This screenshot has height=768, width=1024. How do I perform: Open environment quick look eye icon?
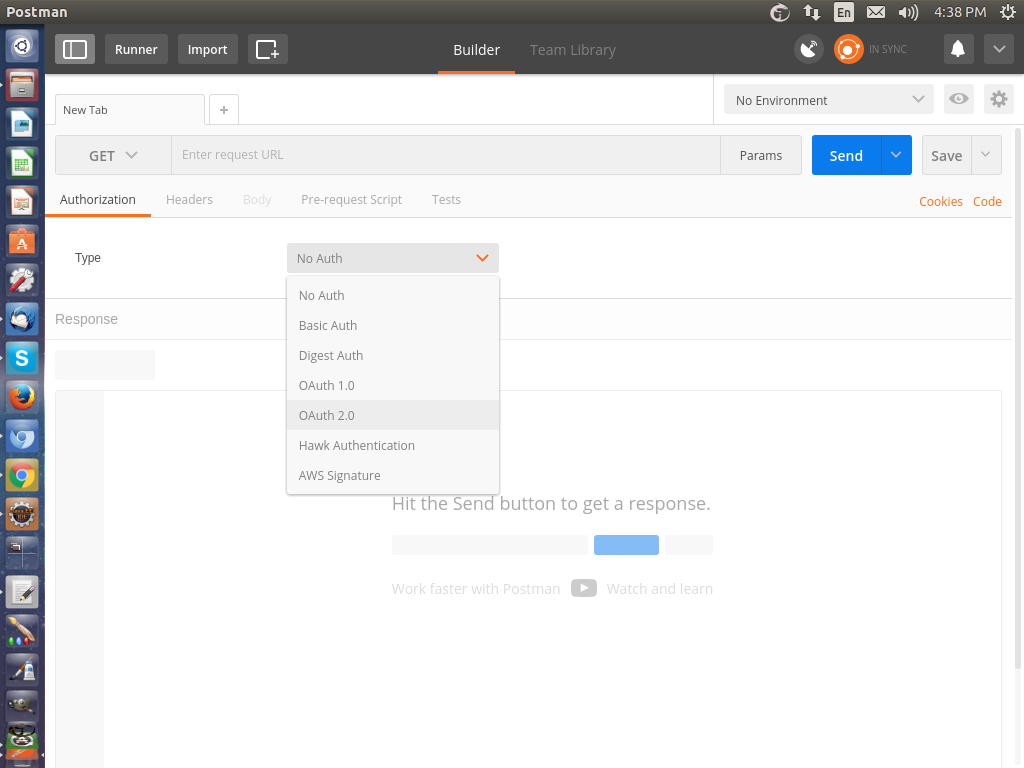pyautogui.click(x=959, y=99)
